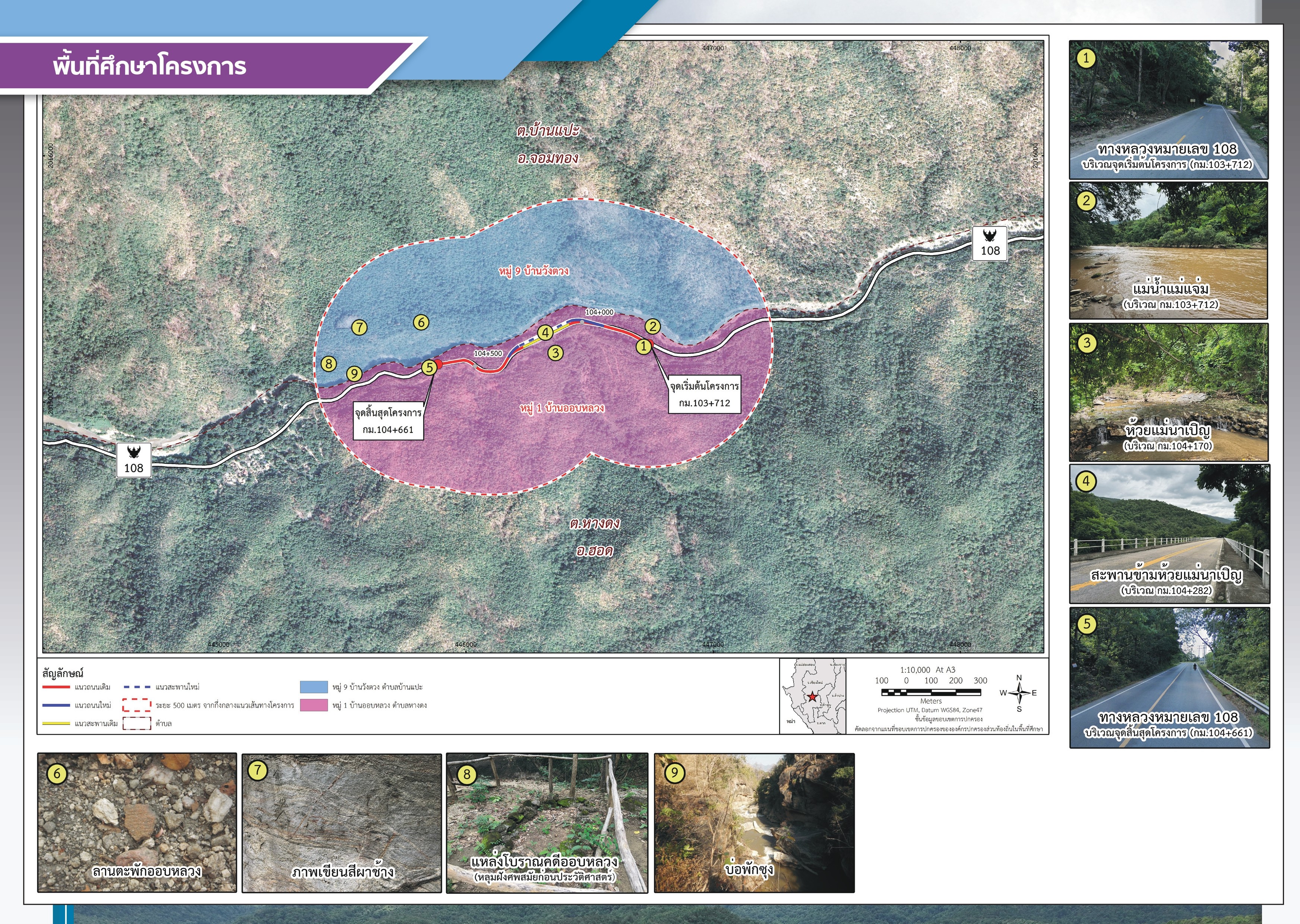This screenshot has width=1300, height=924.
Task: Click the black-and-white scale bar
Action: point(931,692)
